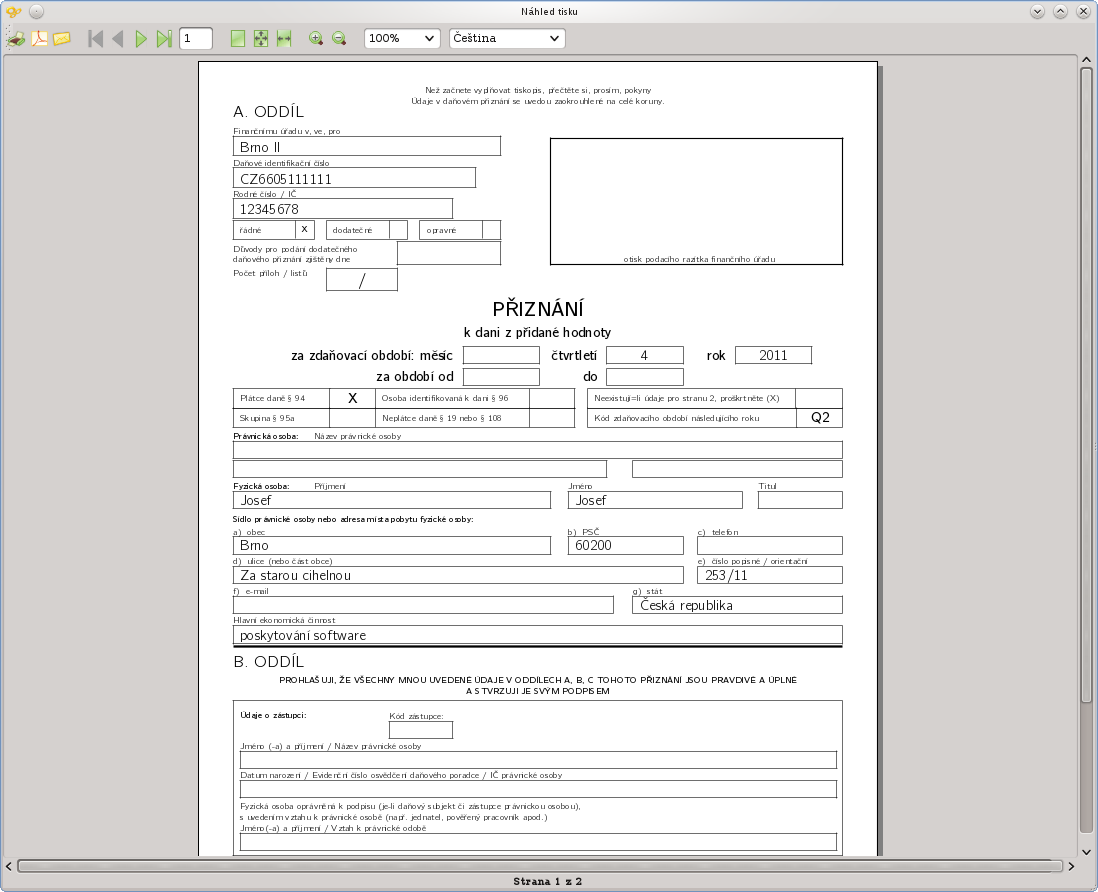Click the PSČ value '60200'
This screenshot has height=892, width=1098.
[x=593, y=545]
